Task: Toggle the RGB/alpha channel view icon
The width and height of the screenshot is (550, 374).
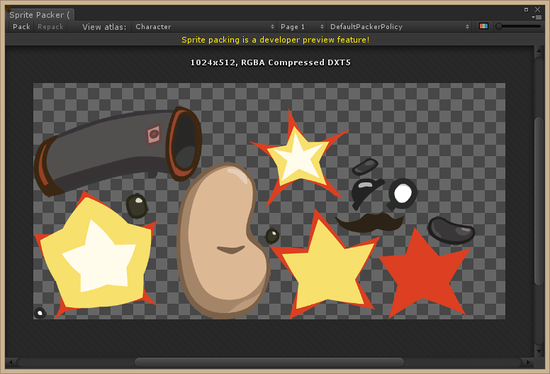Action: tap(483, 26)
